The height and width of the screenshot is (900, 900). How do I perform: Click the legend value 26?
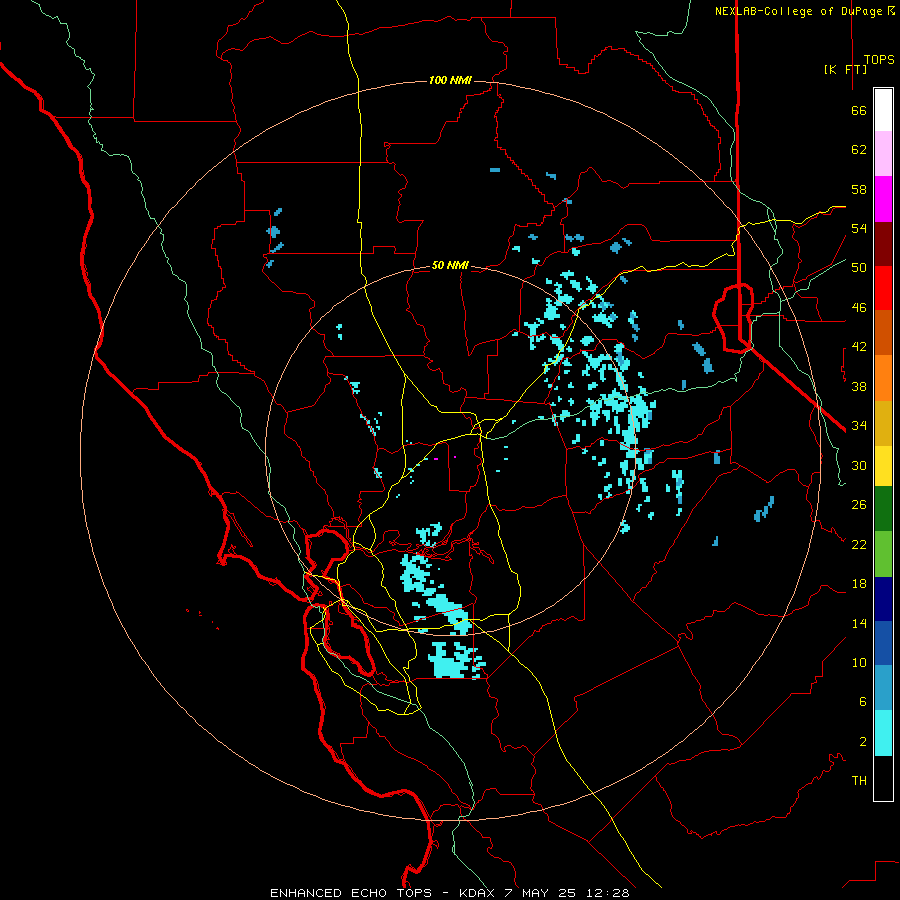[859, 505]
